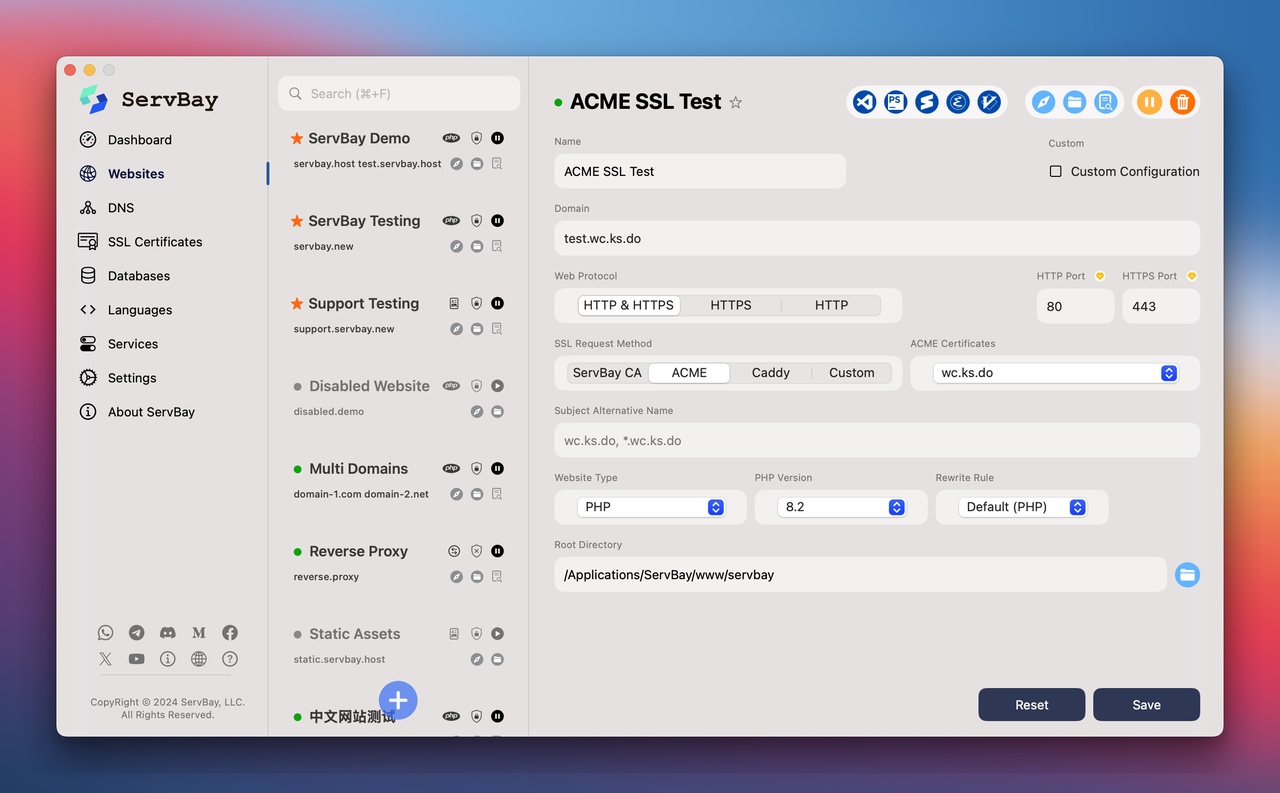Select Caddy as SSL request method
The image size is (1280, 793).
(771, 373)
